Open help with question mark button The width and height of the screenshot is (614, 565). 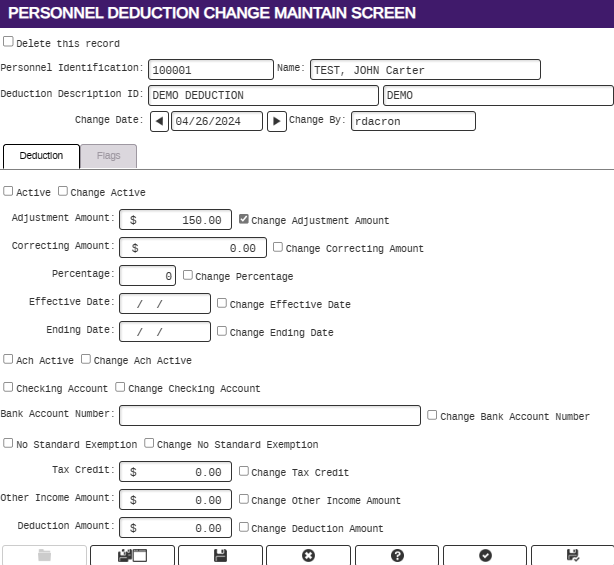point(397,555)
